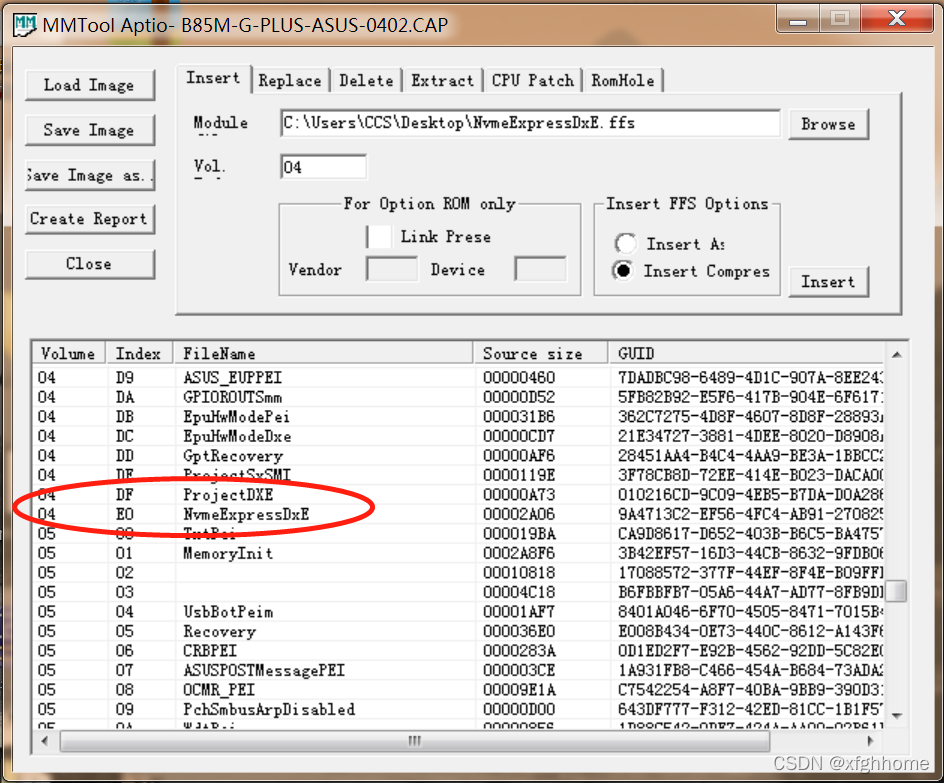Select the EpuHwModePei row

[458, 416]
